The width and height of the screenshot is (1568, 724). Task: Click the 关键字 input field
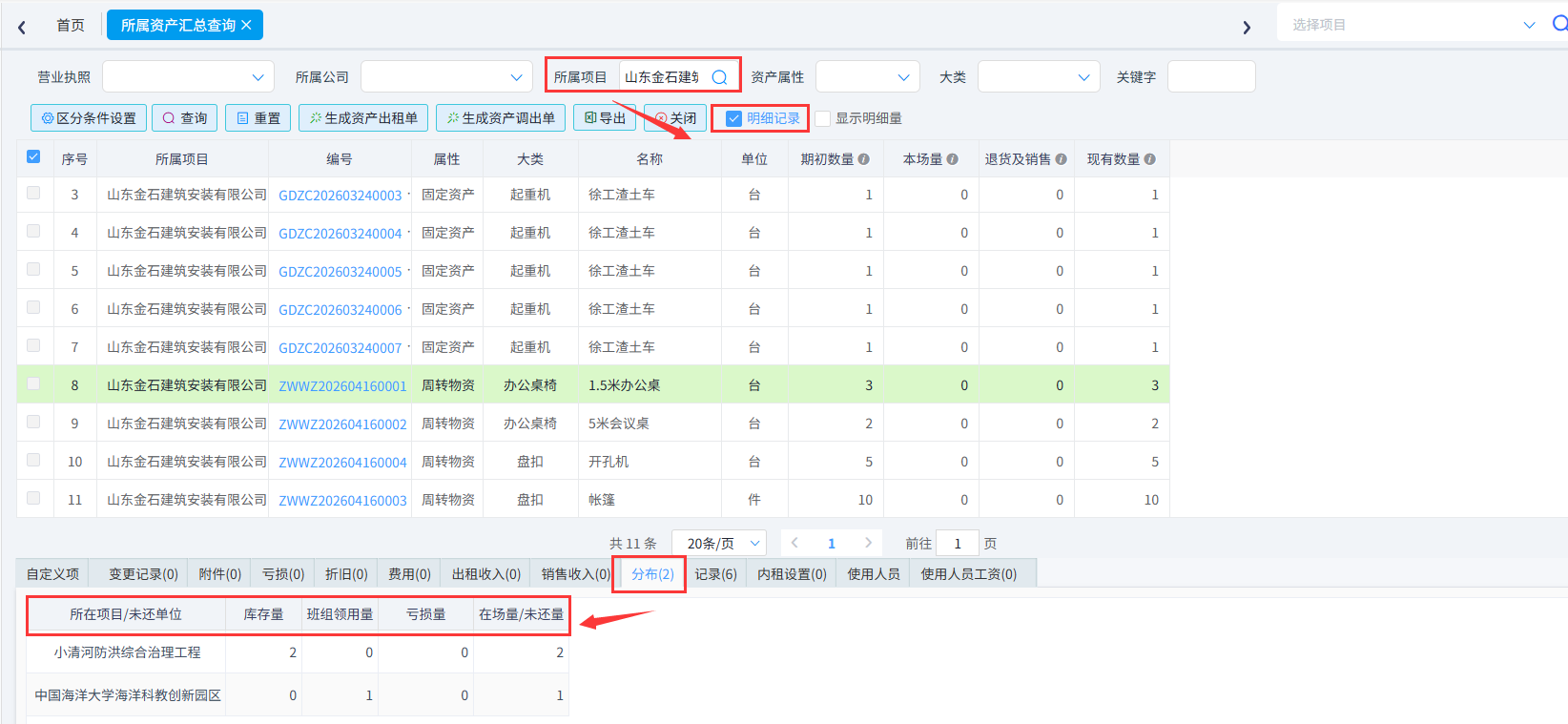click(x=1211, y=77)
